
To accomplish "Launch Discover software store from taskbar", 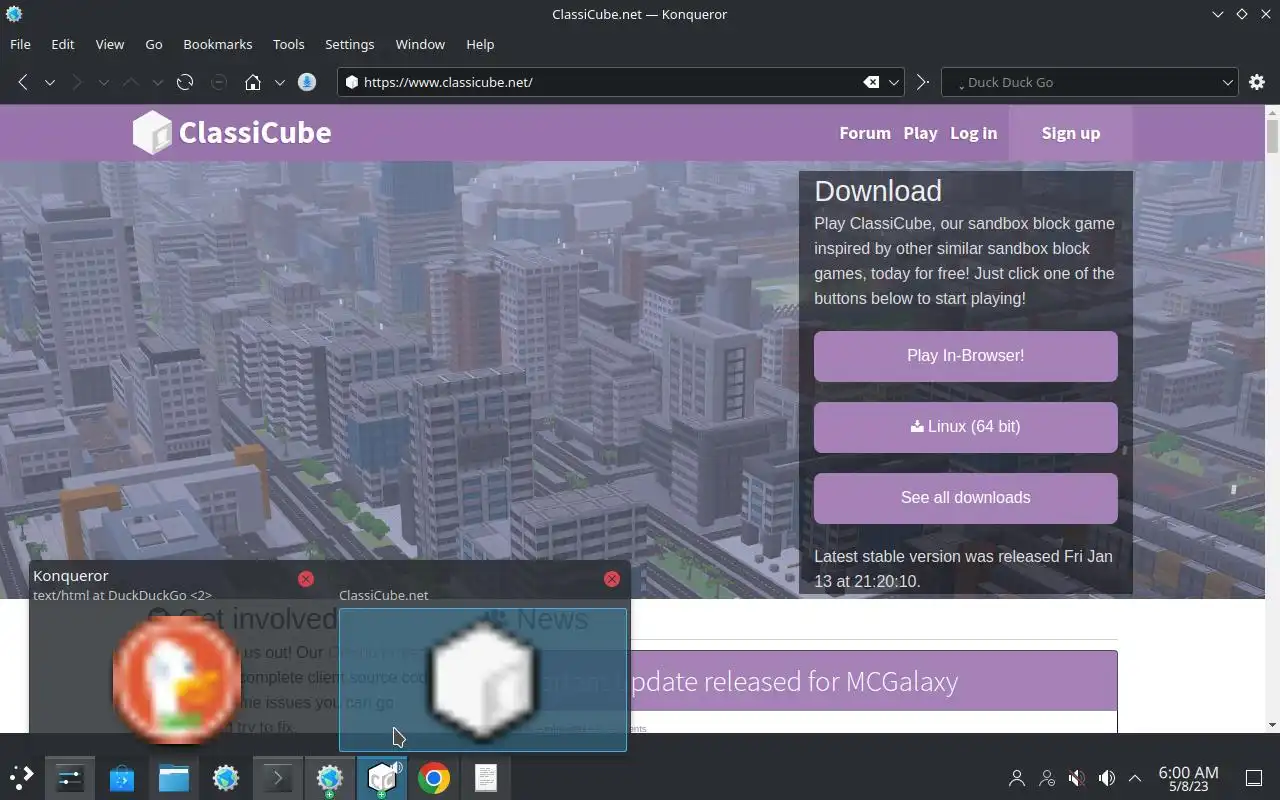I will tap(122, 777).
